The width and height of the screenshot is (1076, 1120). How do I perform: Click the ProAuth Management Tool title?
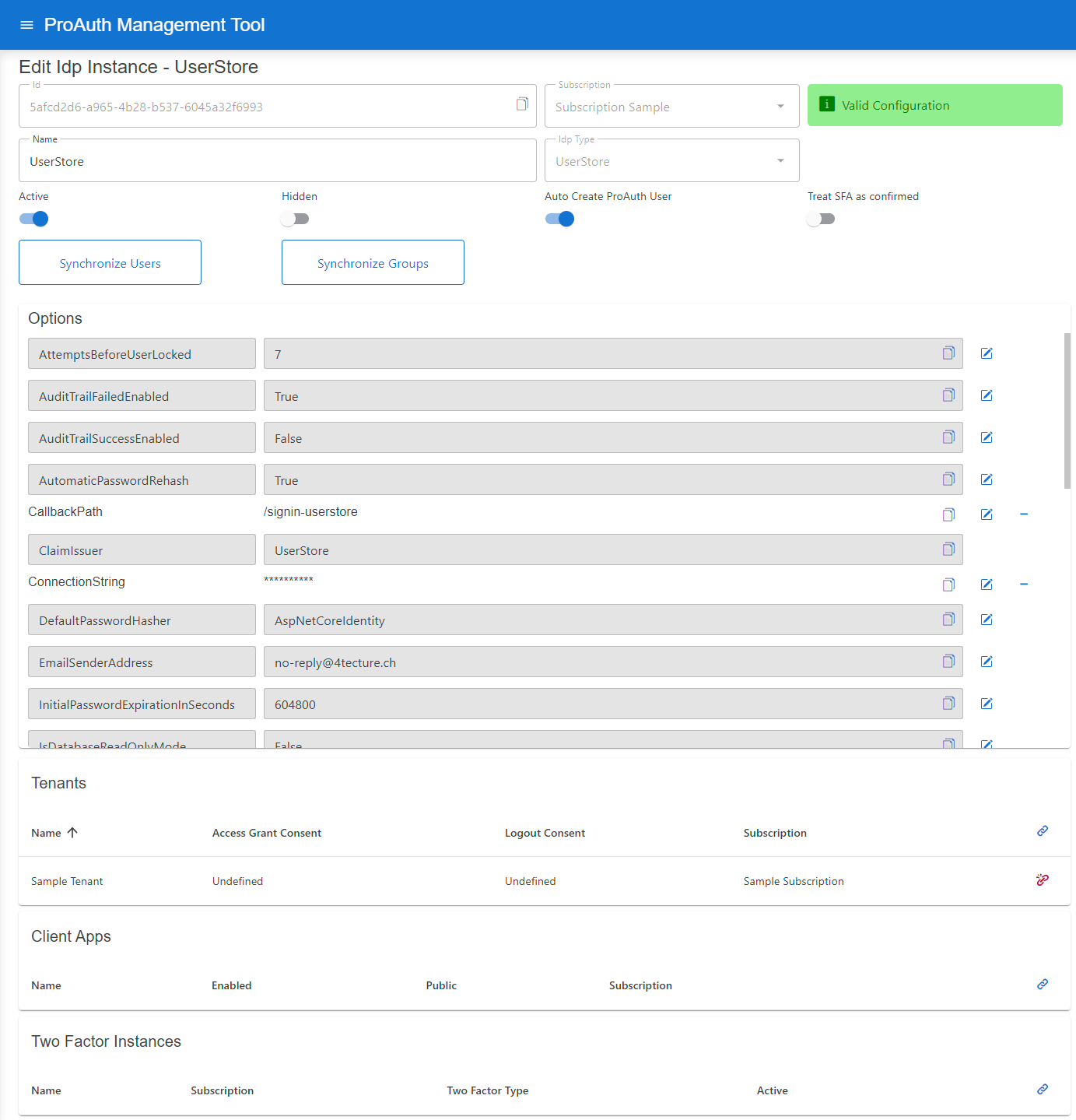point(154,25)
